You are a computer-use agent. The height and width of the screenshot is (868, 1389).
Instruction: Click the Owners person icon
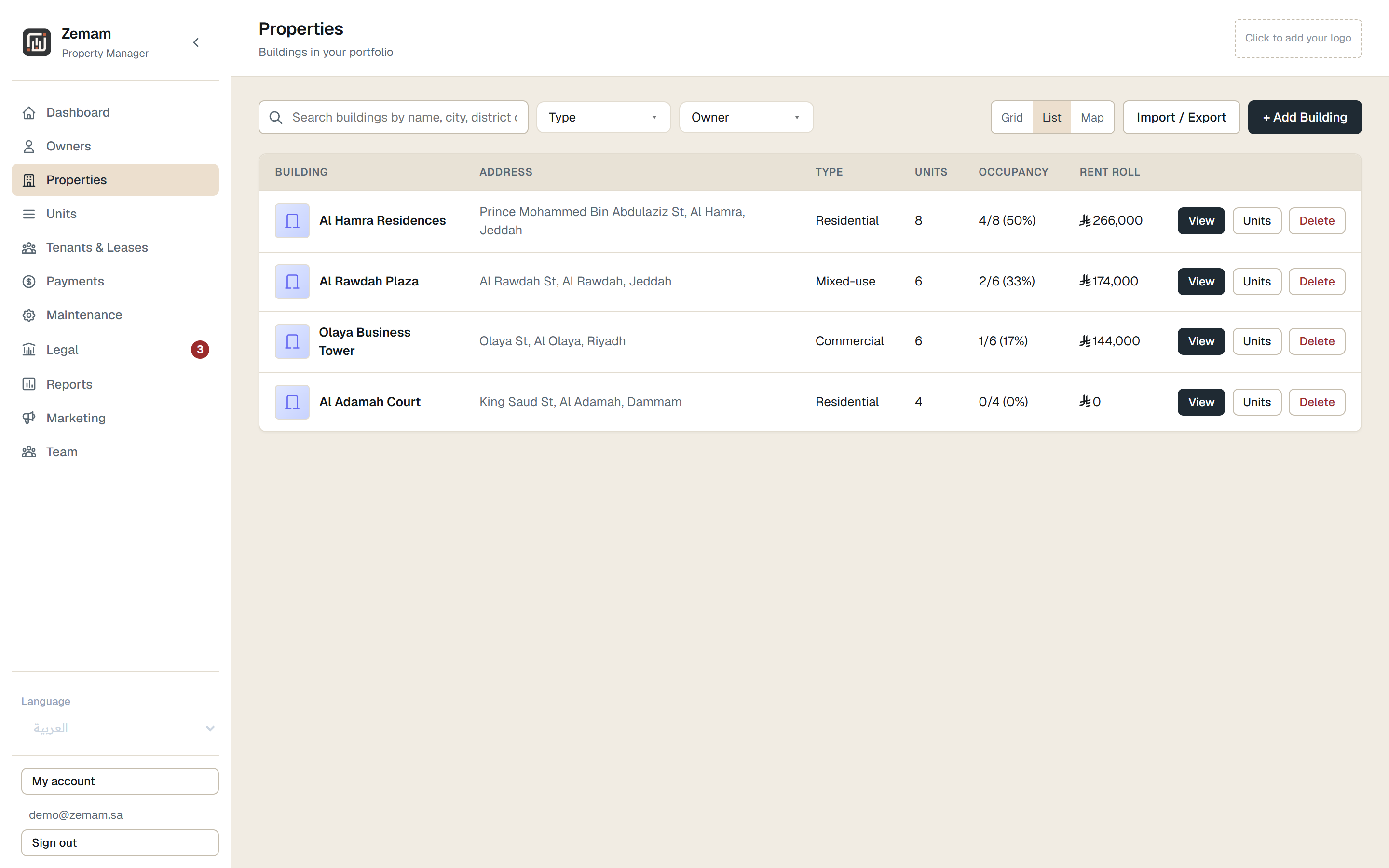(29, 147)
